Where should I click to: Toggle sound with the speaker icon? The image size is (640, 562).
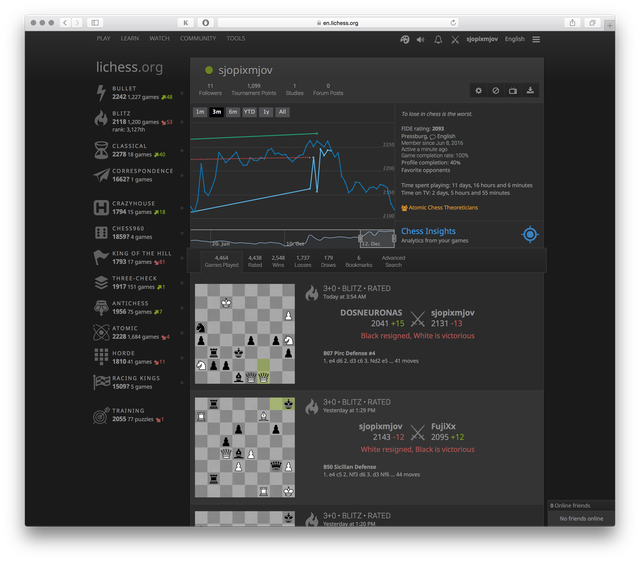tap(420, 40)
